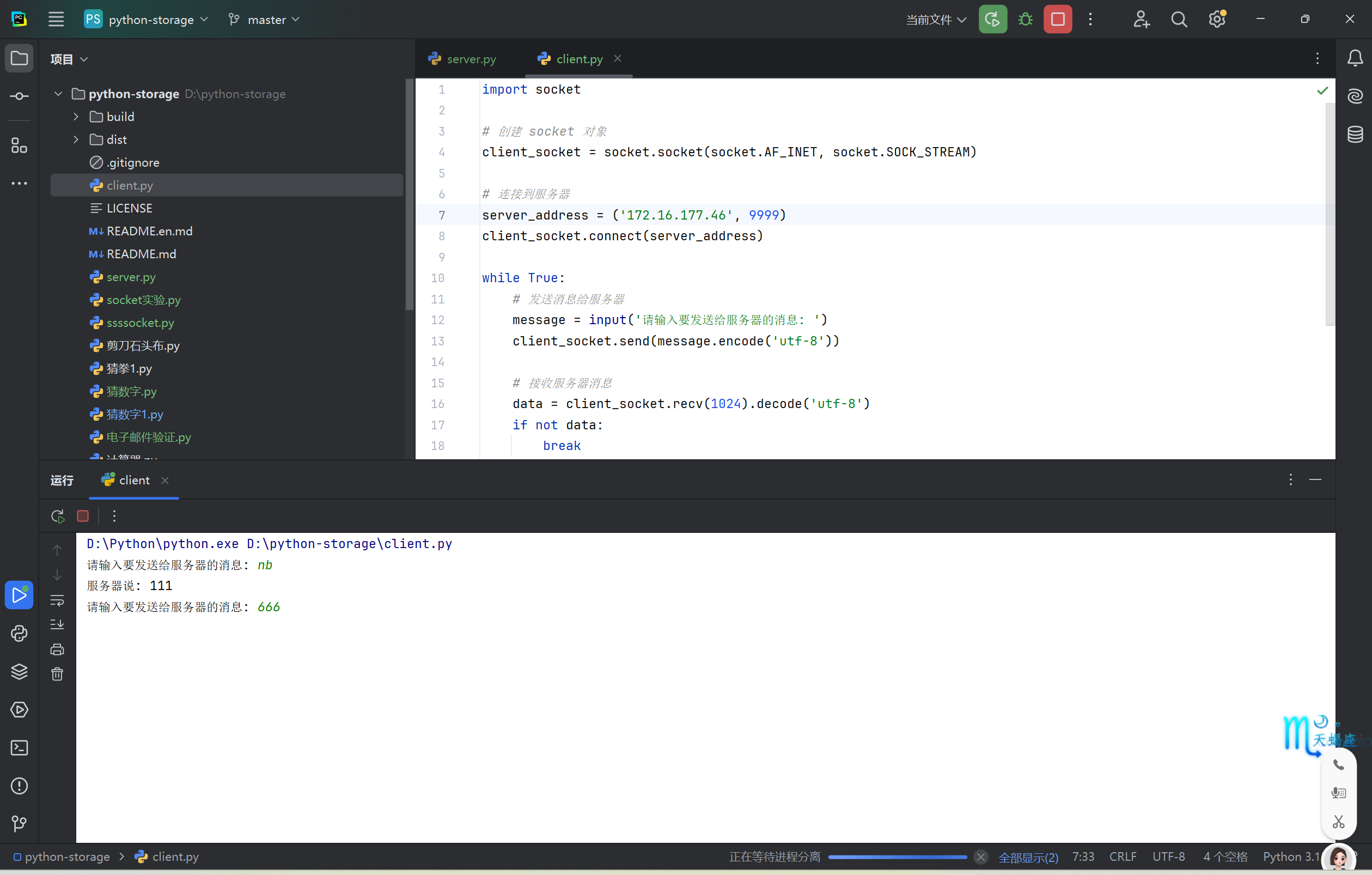Open the Database tool window
Image resolution: width=1372 pixels, height=875 pixels.
(1355, 135)
